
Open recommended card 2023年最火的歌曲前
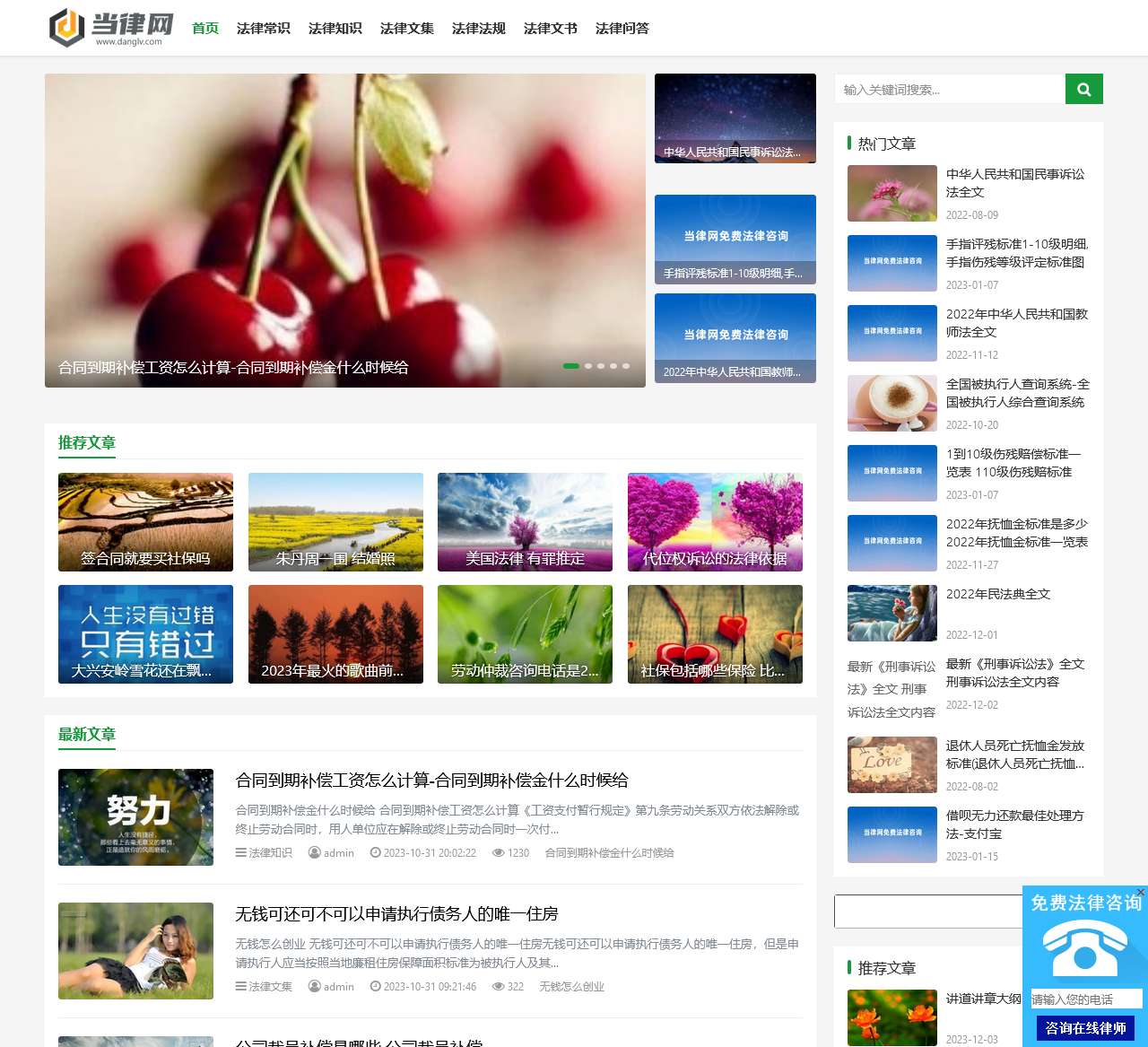point(335,634)
